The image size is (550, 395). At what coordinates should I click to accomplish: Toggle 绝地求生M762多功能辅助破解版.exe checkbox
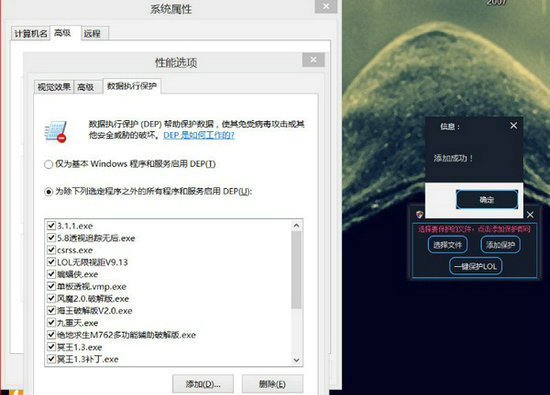click(x=51, y=335)
